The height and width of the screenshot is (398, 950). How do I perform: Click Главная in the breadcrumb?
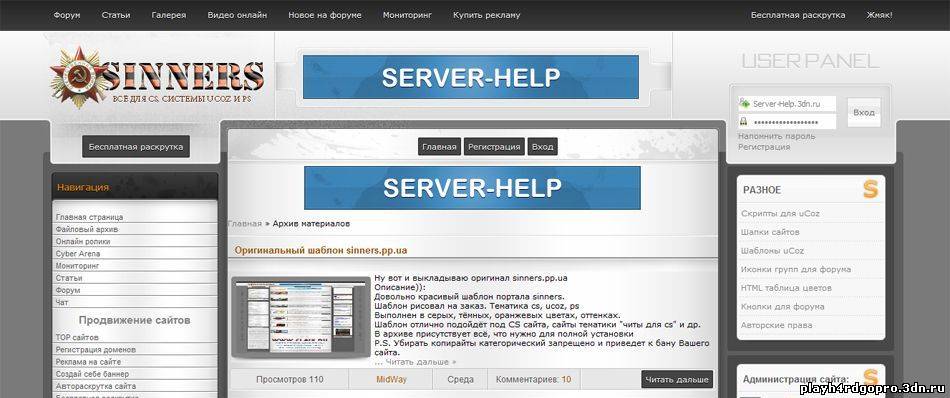click(245, 224)
